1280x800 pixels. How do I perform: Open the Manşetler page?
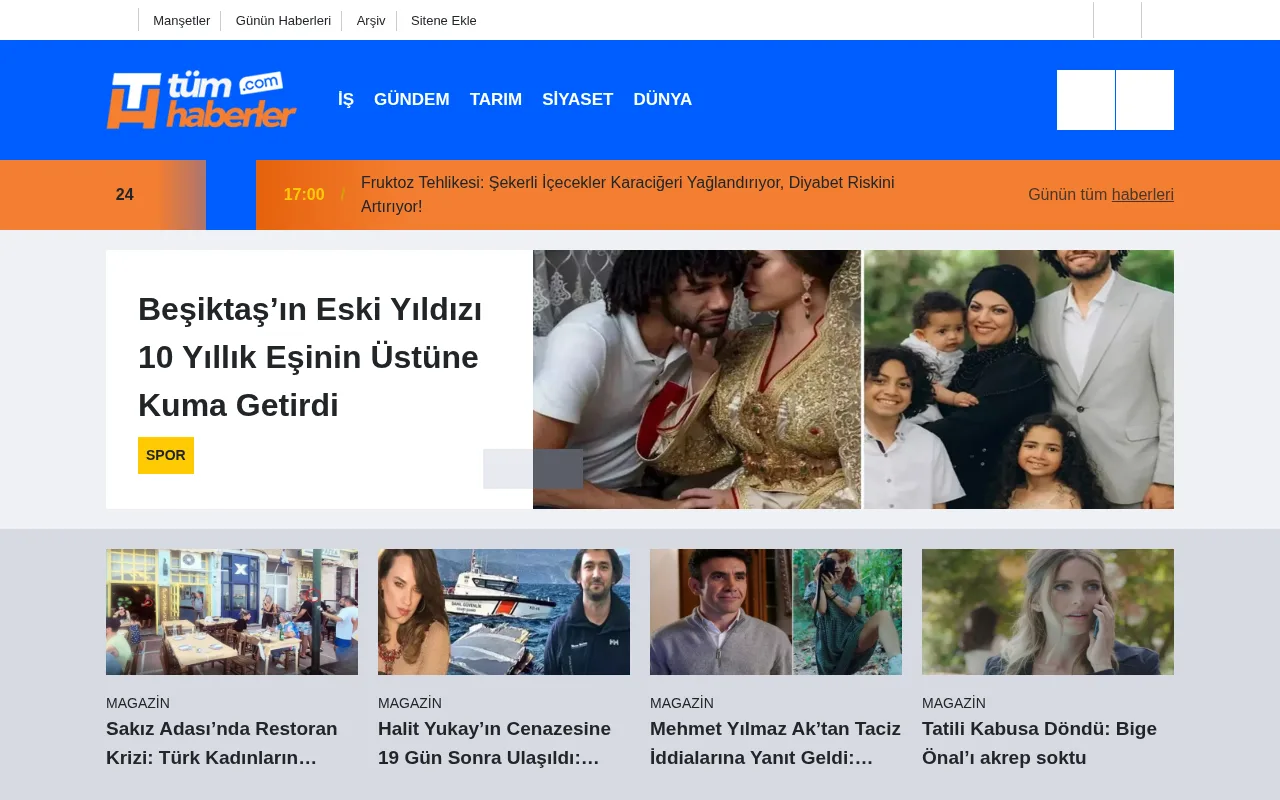click(x=181, y=20)
